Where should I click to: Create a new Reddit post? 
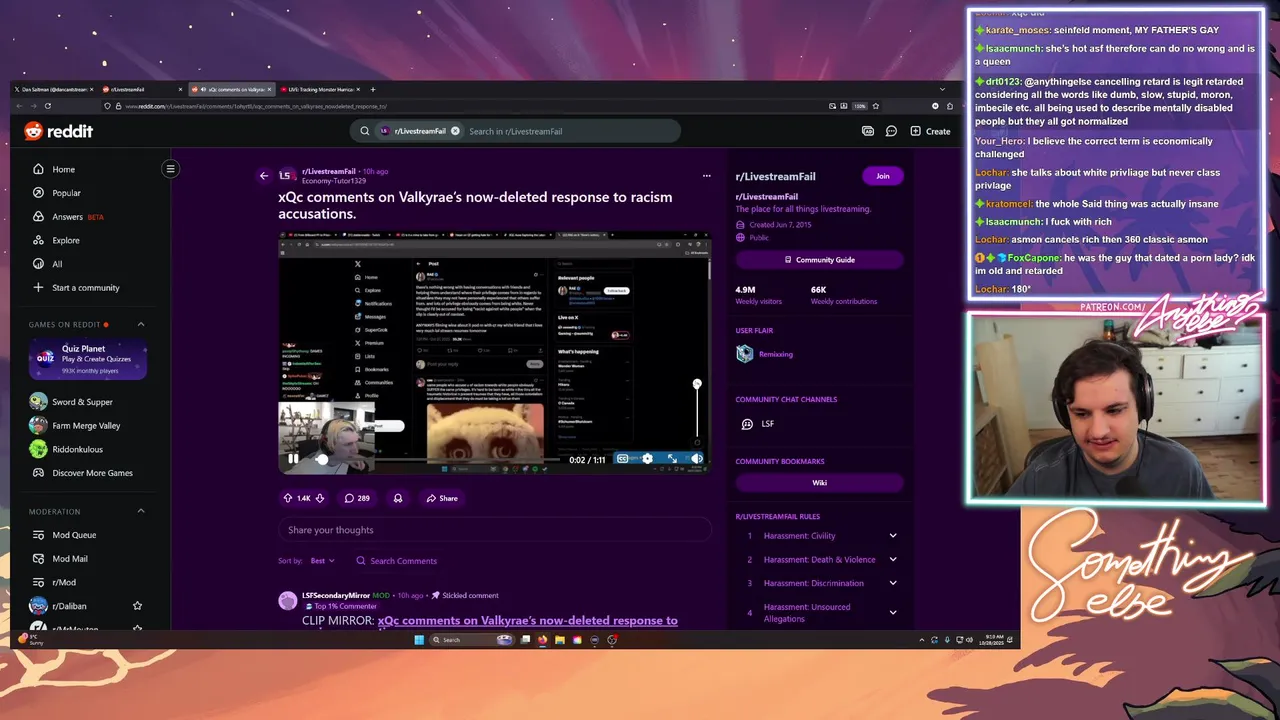[930, 131]
